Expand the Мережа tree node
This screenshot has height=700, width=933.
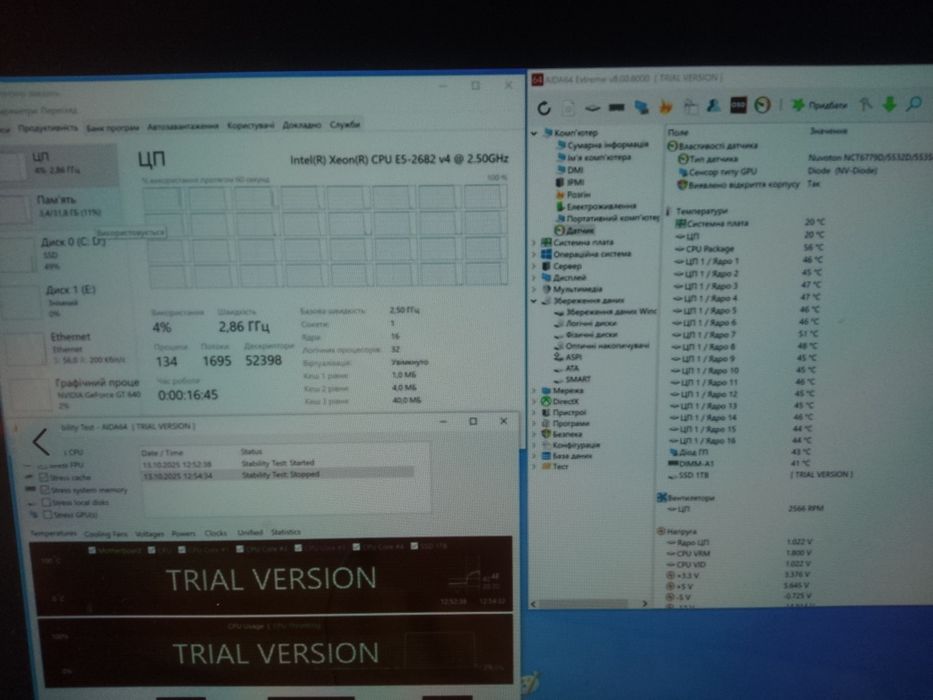[x=534, y=390]
